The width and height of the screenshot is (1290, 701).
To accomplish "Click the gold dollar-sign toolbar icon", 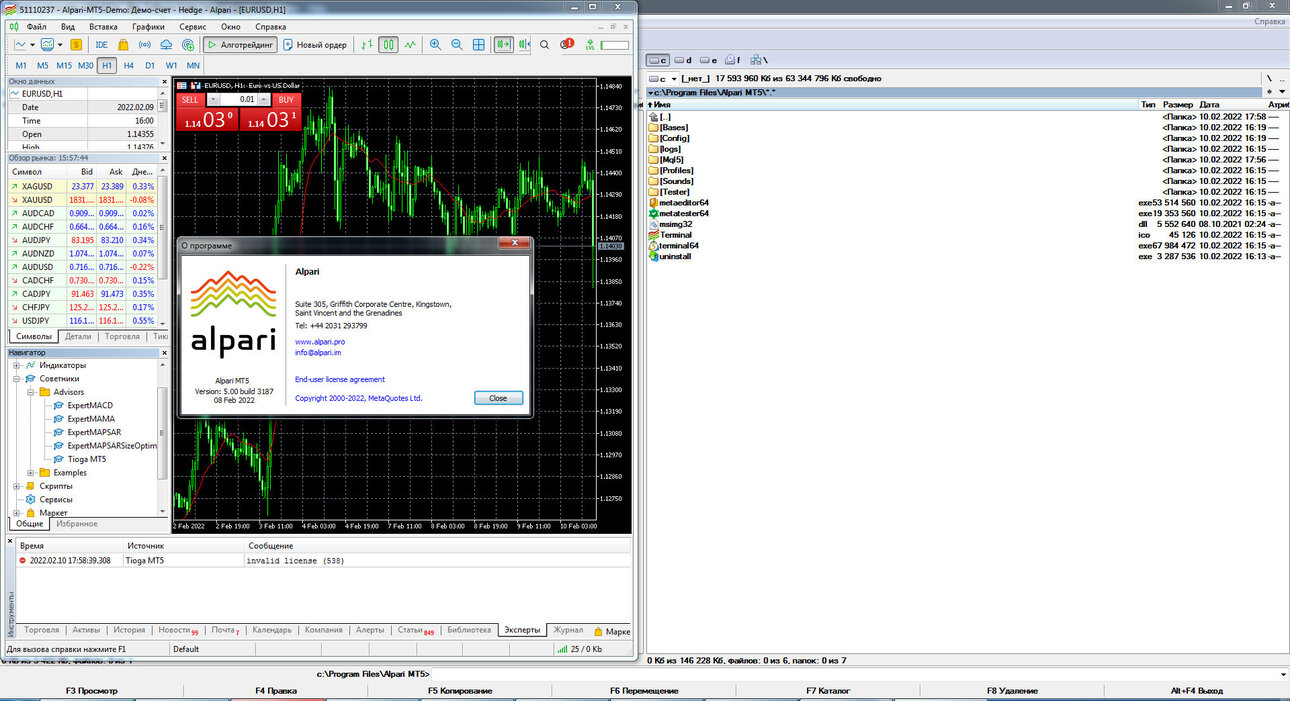I will pyautogui.click(x=76, y=45).
